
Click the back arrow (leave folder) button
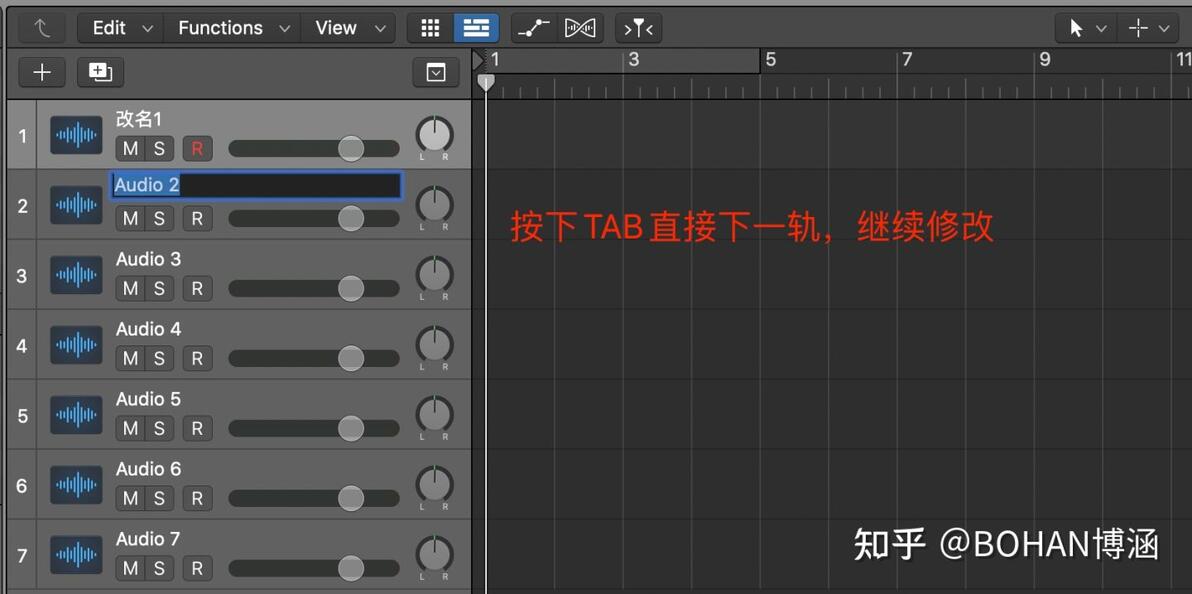pos(42,28)
